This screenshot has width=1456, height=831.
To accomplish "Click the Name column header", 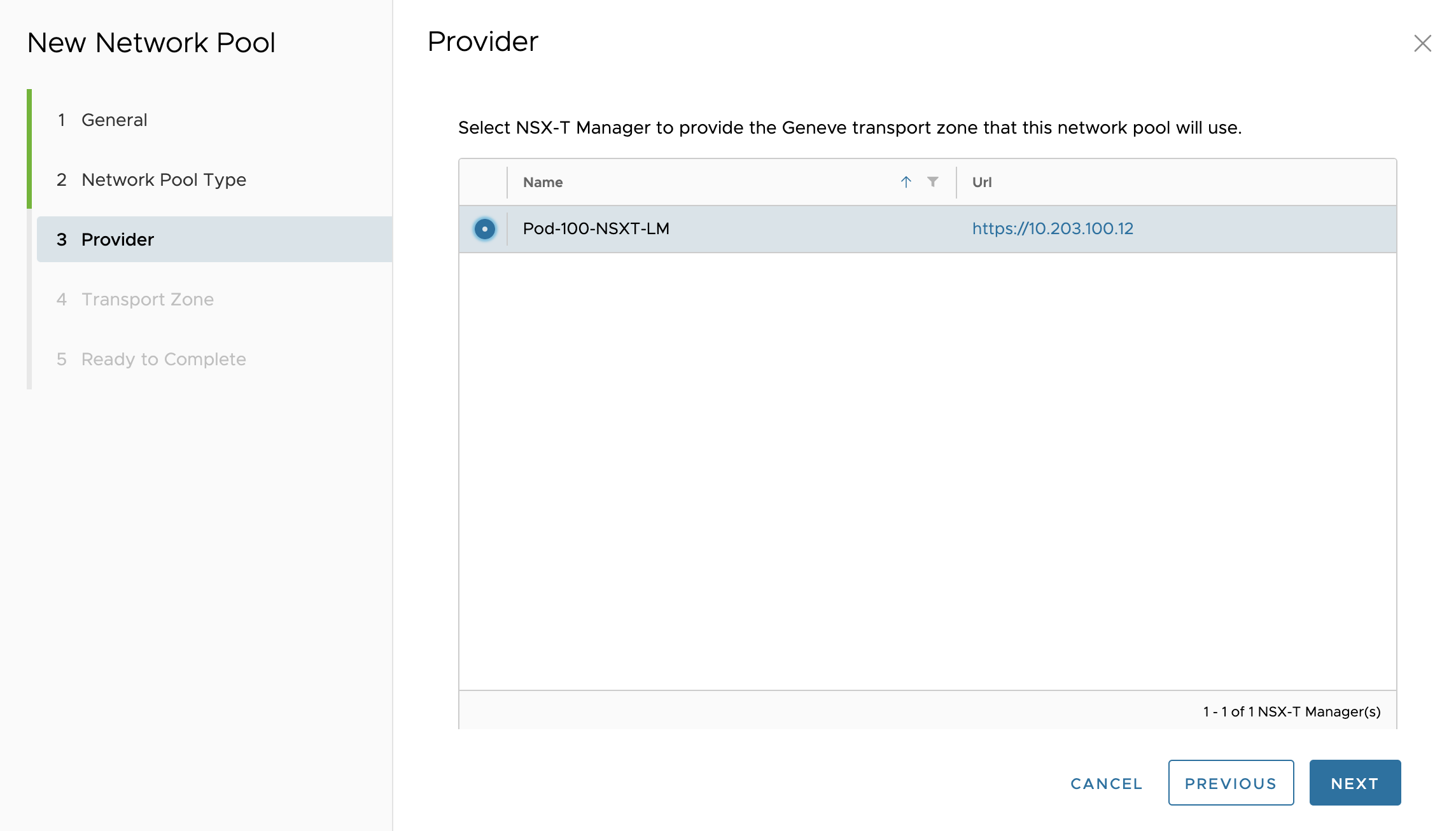I will [543, 182].
